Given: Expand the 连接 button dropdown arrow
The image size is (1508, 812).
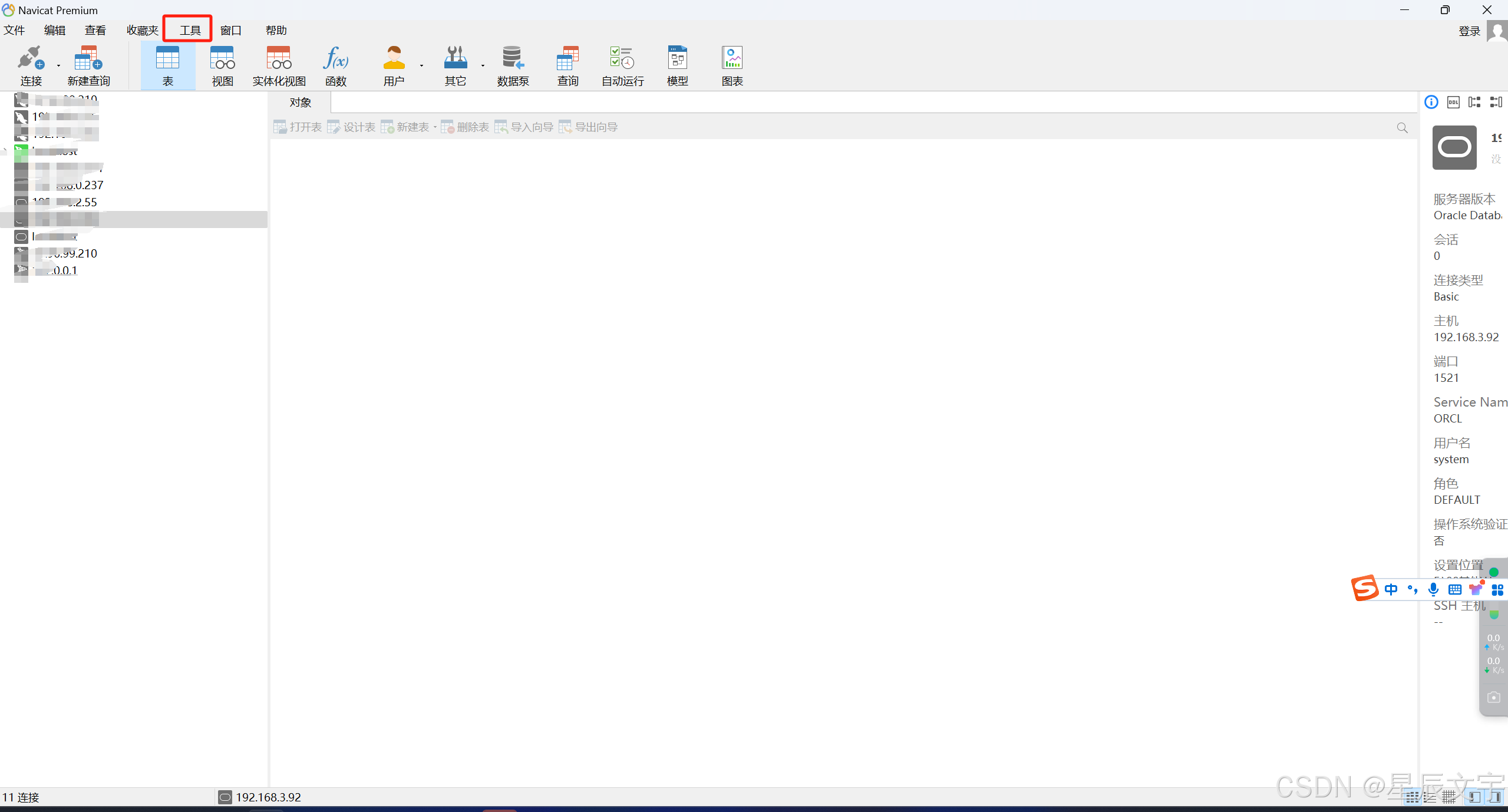Looking at the screenshot, I should point(58,65).
